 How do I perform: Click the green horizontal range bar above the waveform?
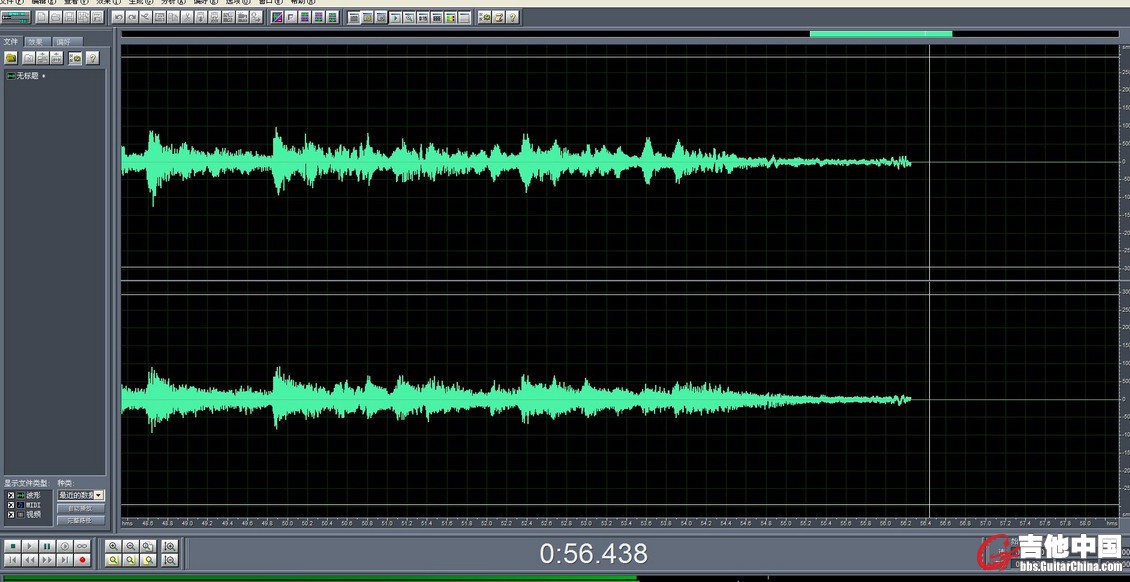point(880,34)
